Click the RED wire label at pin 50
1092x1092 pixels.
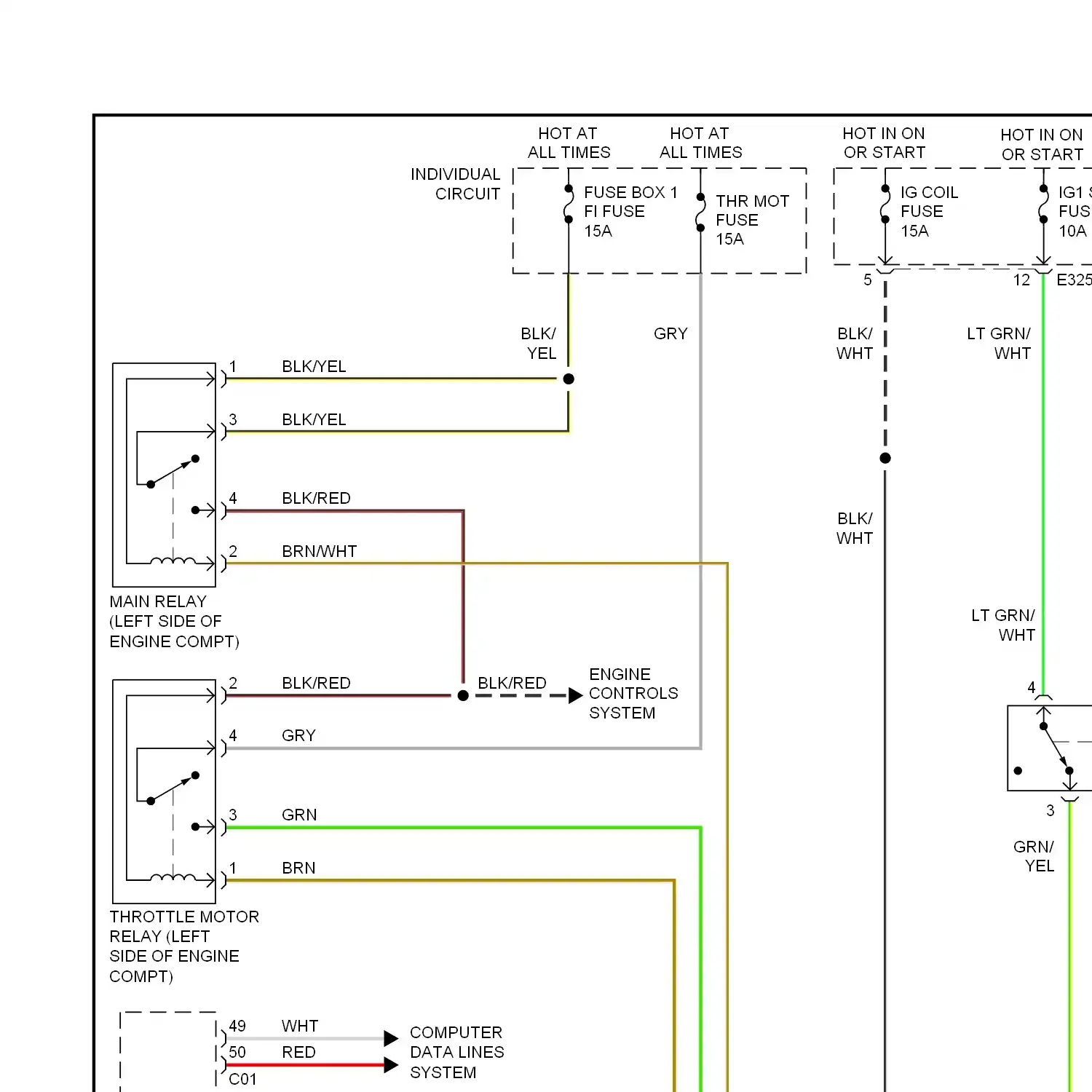[x=298, y=1052]
